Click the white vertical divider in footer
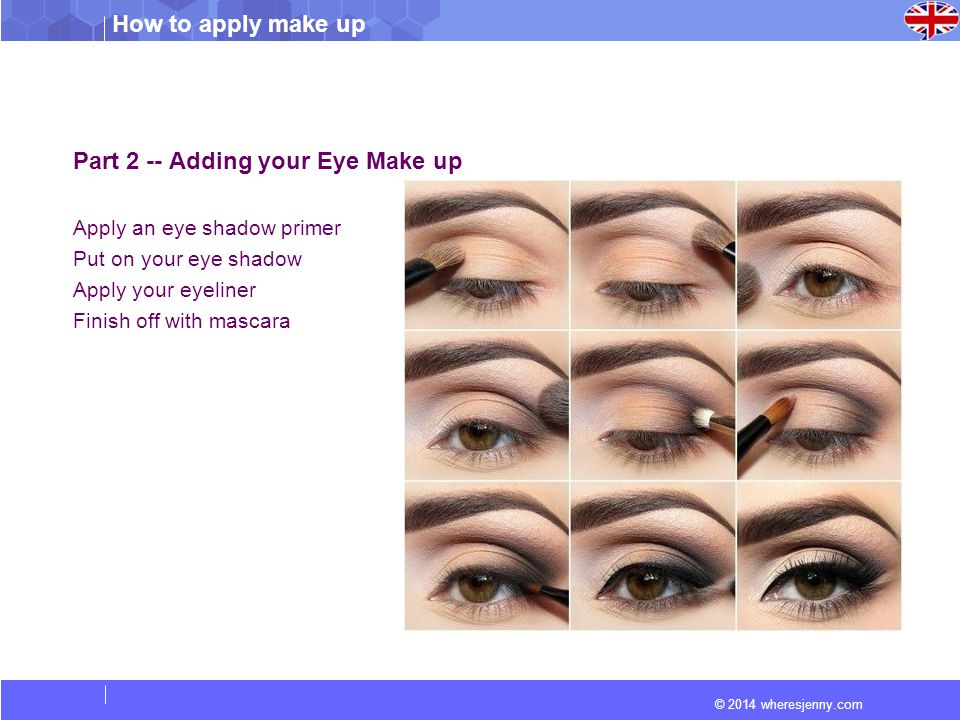Image resolution: width=960 pixels, height=720 pixels. pyautogui.click(x=105, y=695)
